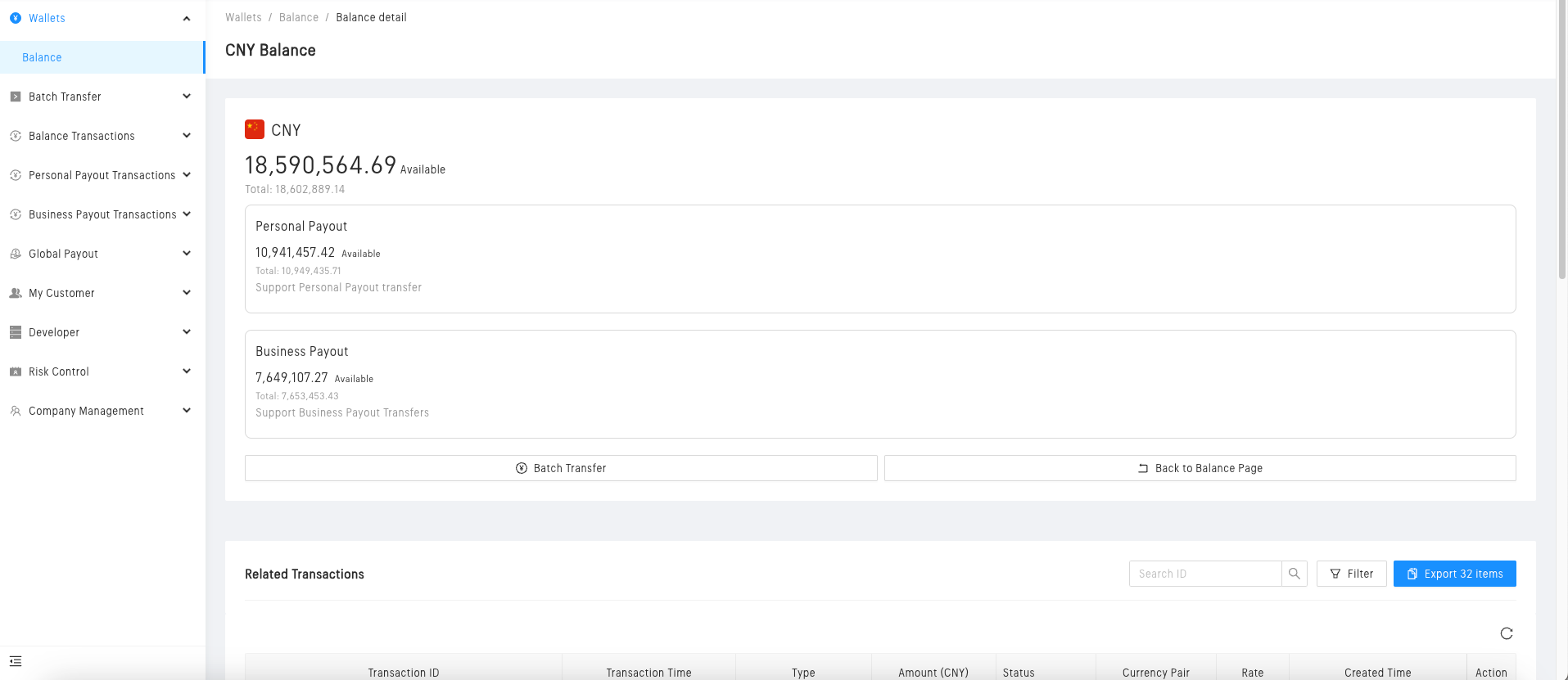
Task: Click the 10,941,457.42 personal payout amount
Action: [296, 253]
